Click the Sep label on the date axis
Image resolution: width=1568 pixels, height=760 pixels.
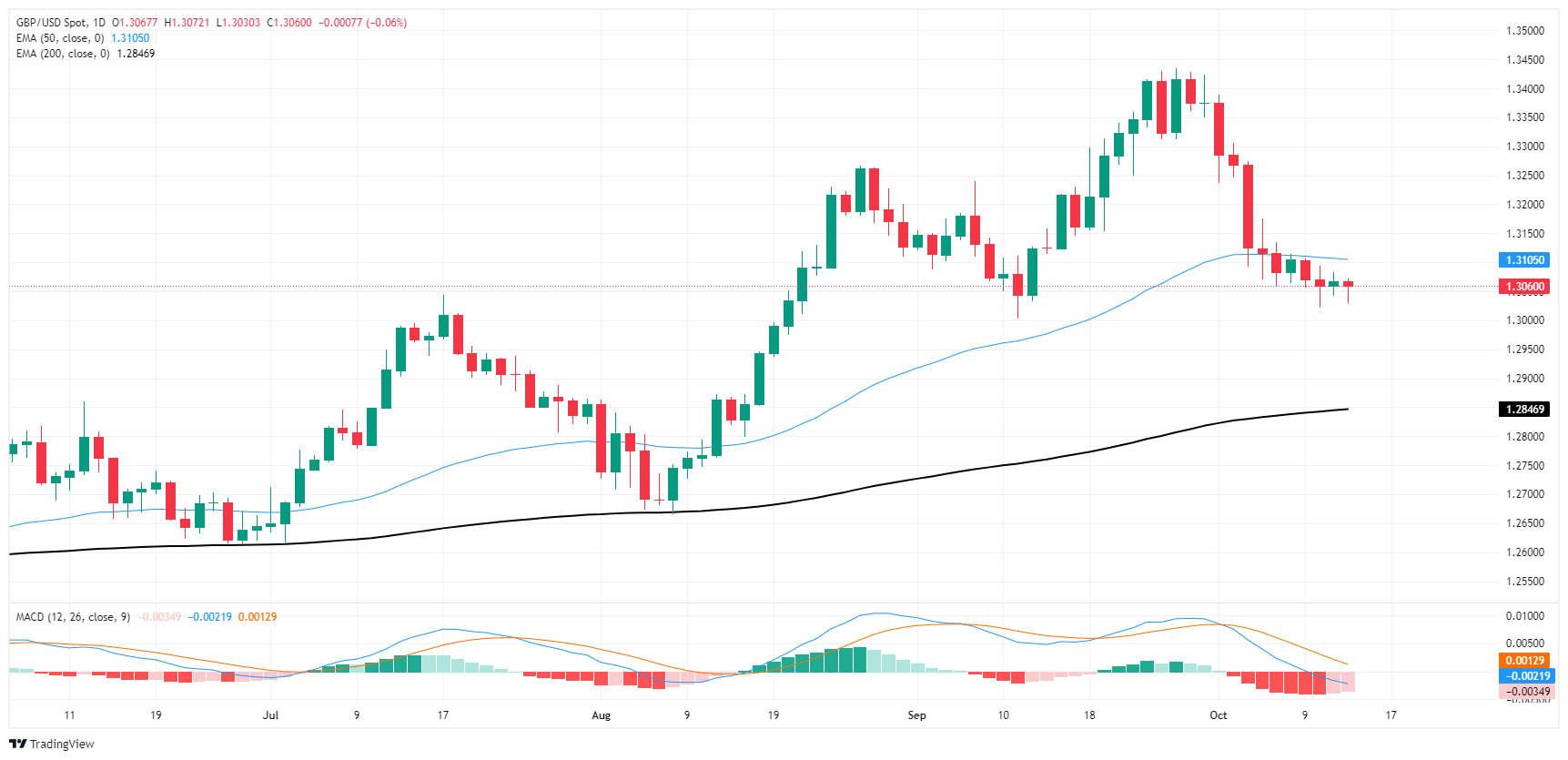pyautogui.click(x=916, y=715)
